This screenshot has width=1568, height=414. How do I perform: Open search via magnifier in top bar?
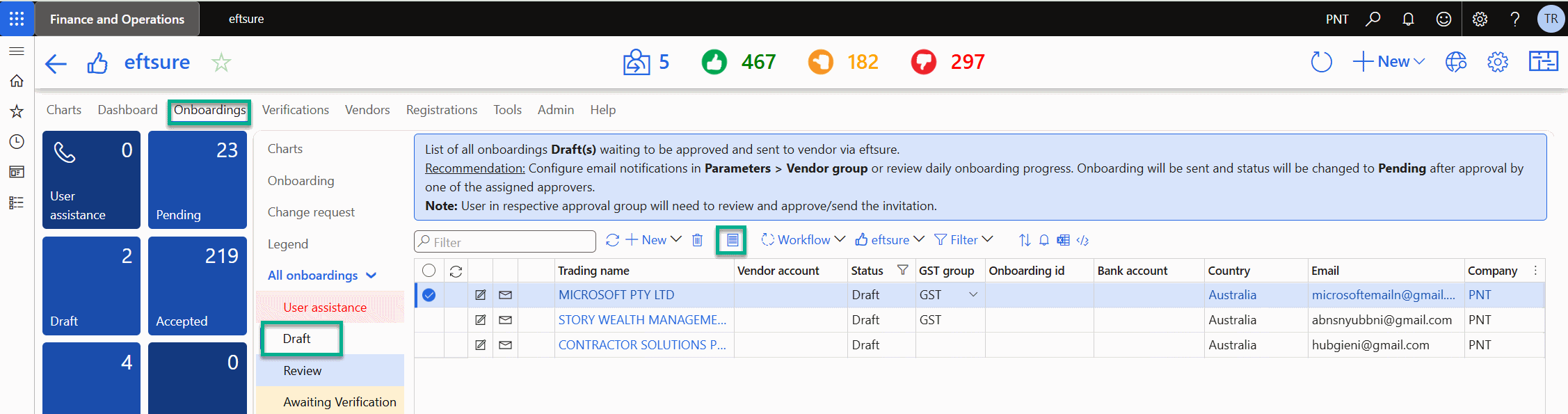pyautogui.click(x=1373, y=19)
